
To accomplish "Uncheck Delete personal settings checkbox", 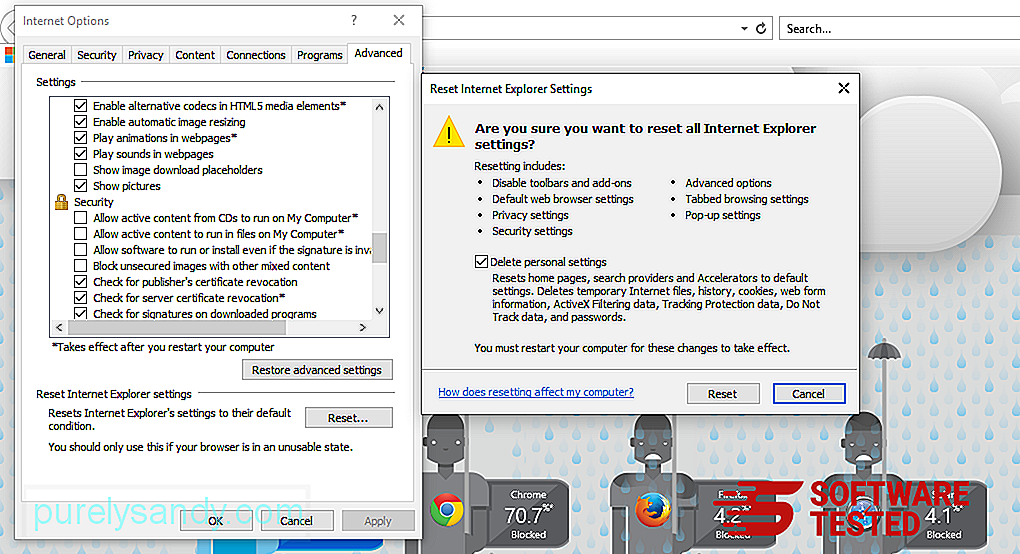I will click(x=481, y=261).
